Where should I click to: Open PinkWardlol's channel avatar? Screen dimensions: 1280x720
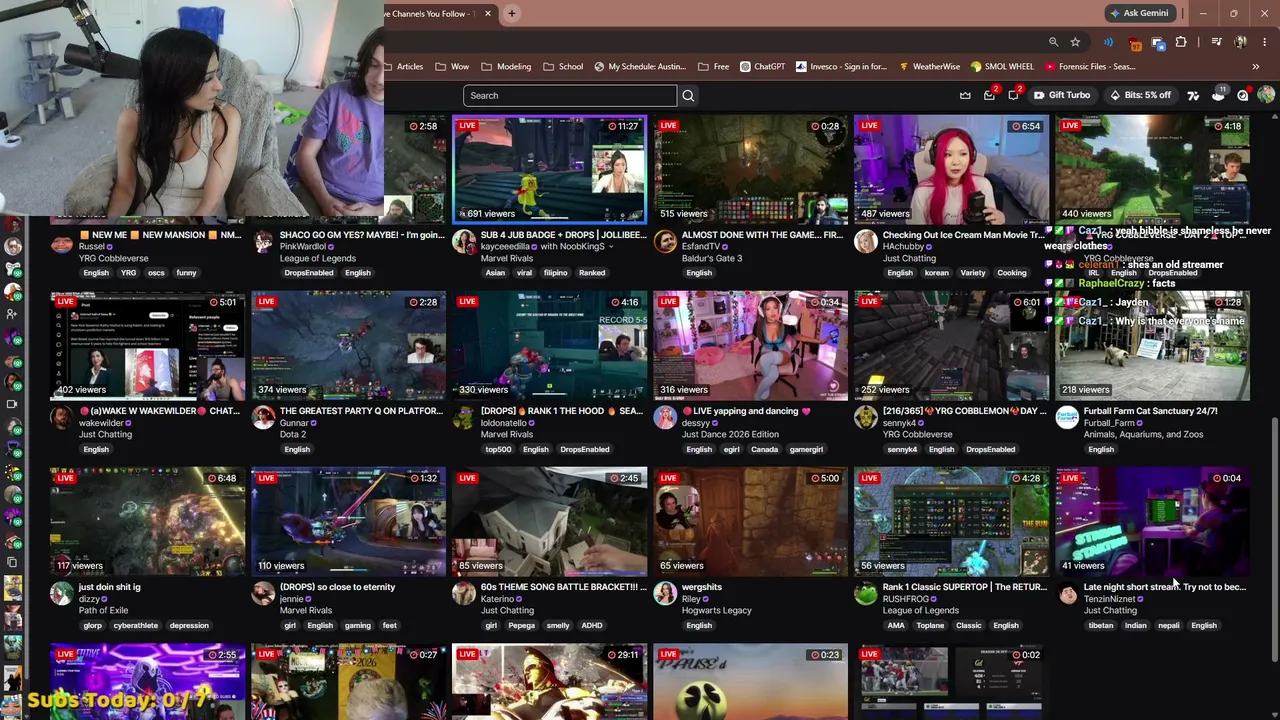click(x=263, y=242)
